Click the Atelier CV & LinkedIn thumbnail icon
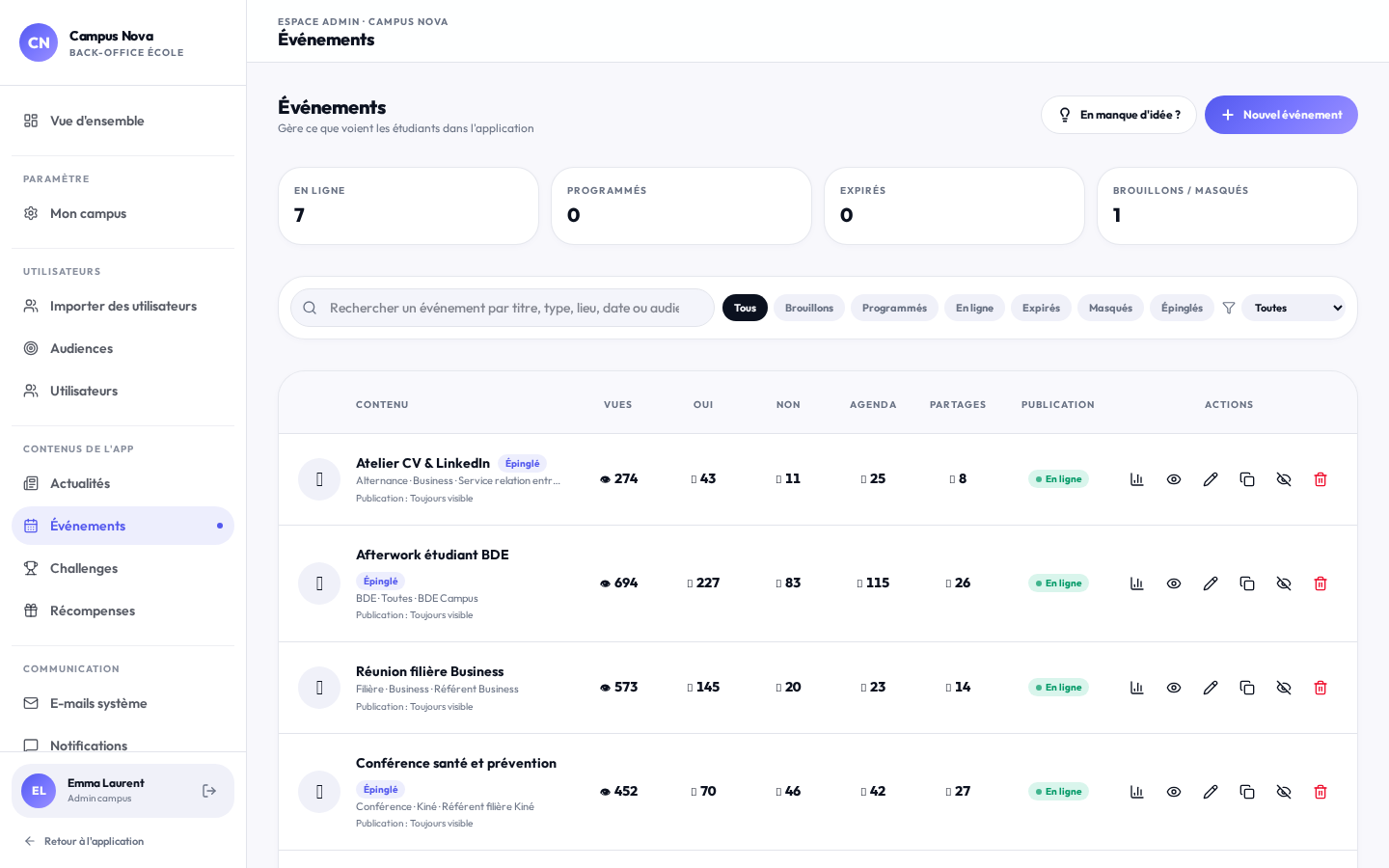Viewport: 1389px width, 868px height. pyautogui.click(x=319, y=479)
